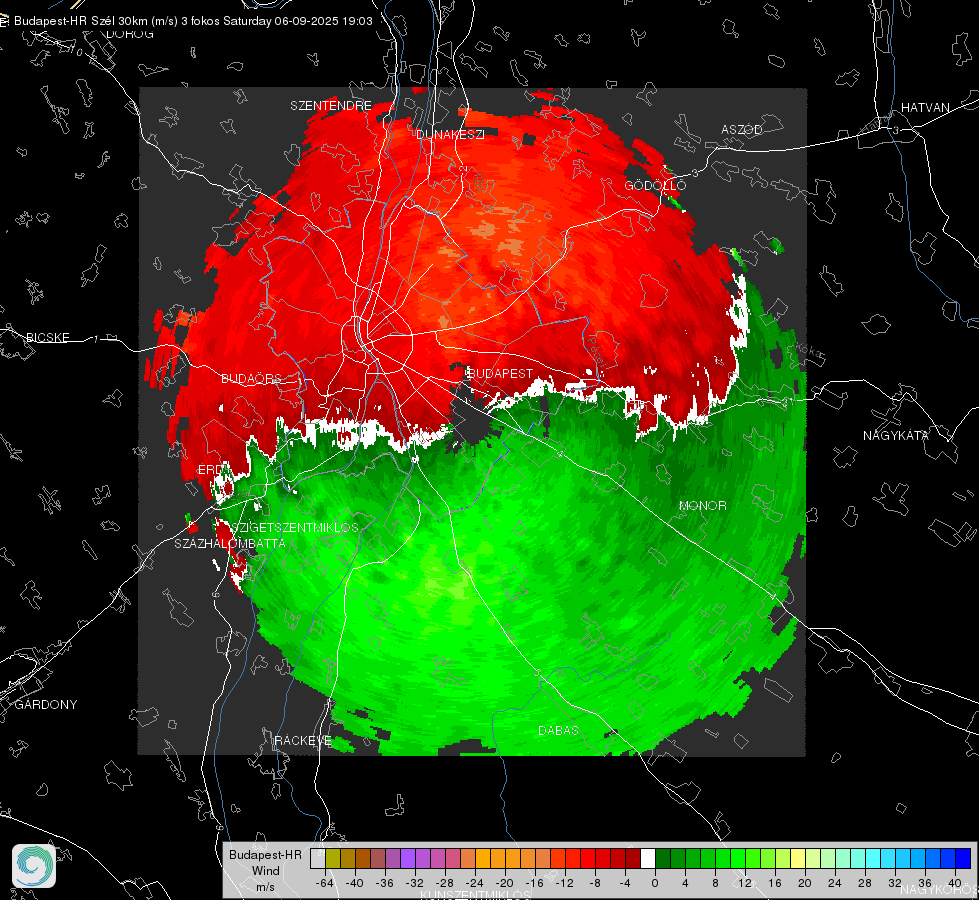Screen dimensions: 979x900
Task: Click the MONOR town label
Action: pos(702,505)
